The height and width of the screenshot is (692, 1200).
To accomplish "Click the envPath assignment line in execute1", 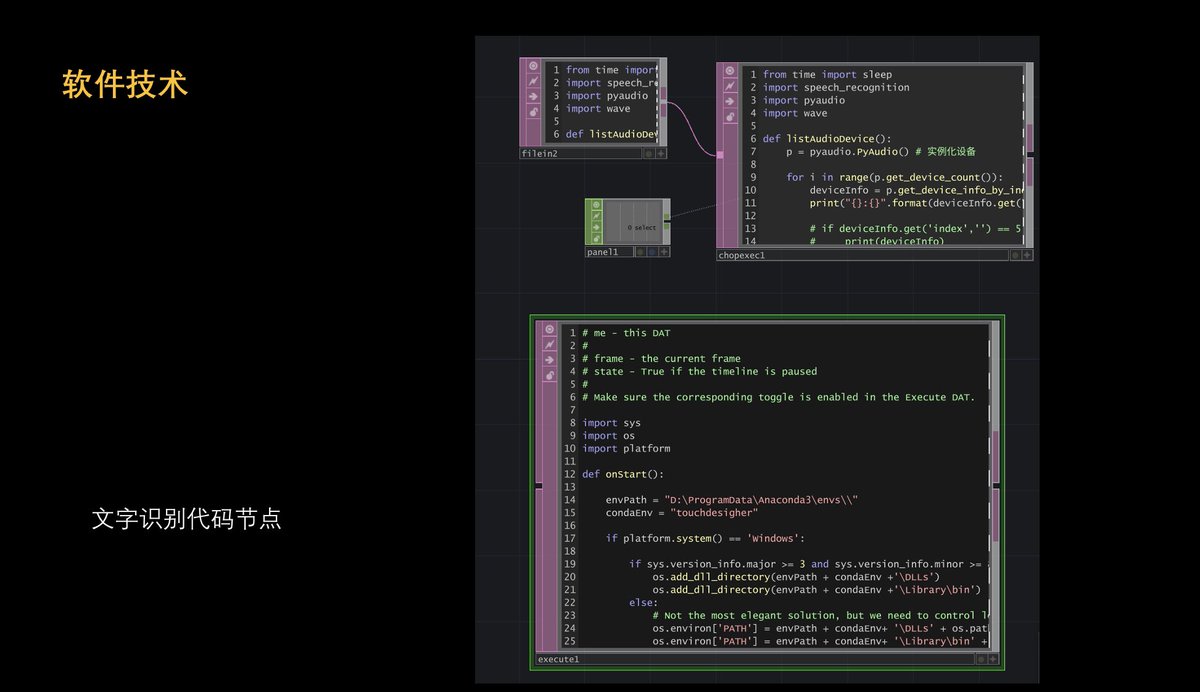I will [732, 500].
